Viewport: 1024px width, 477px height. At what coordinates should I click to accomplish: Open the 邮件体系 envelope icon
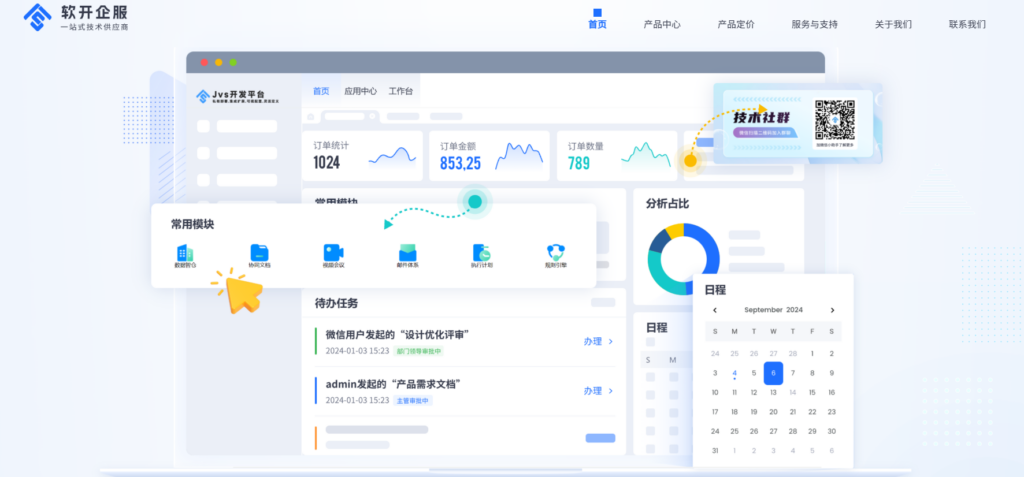407,253
